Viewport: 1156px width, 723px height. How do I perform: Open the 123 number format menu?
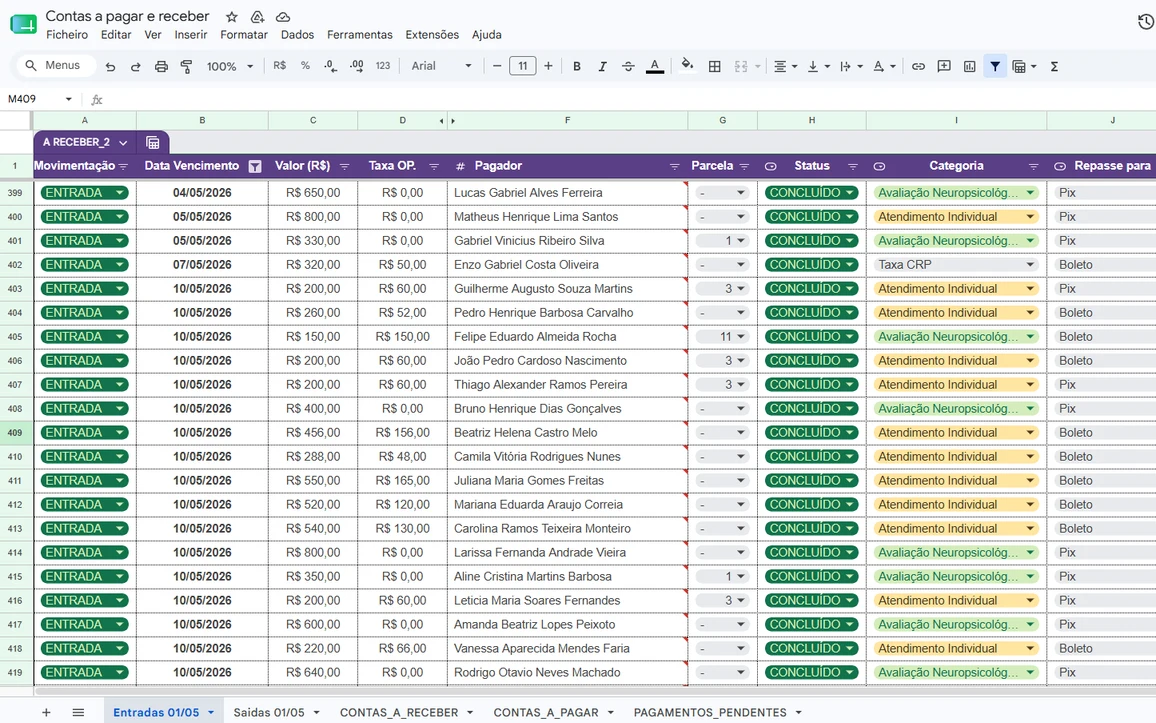pos(383,66)
